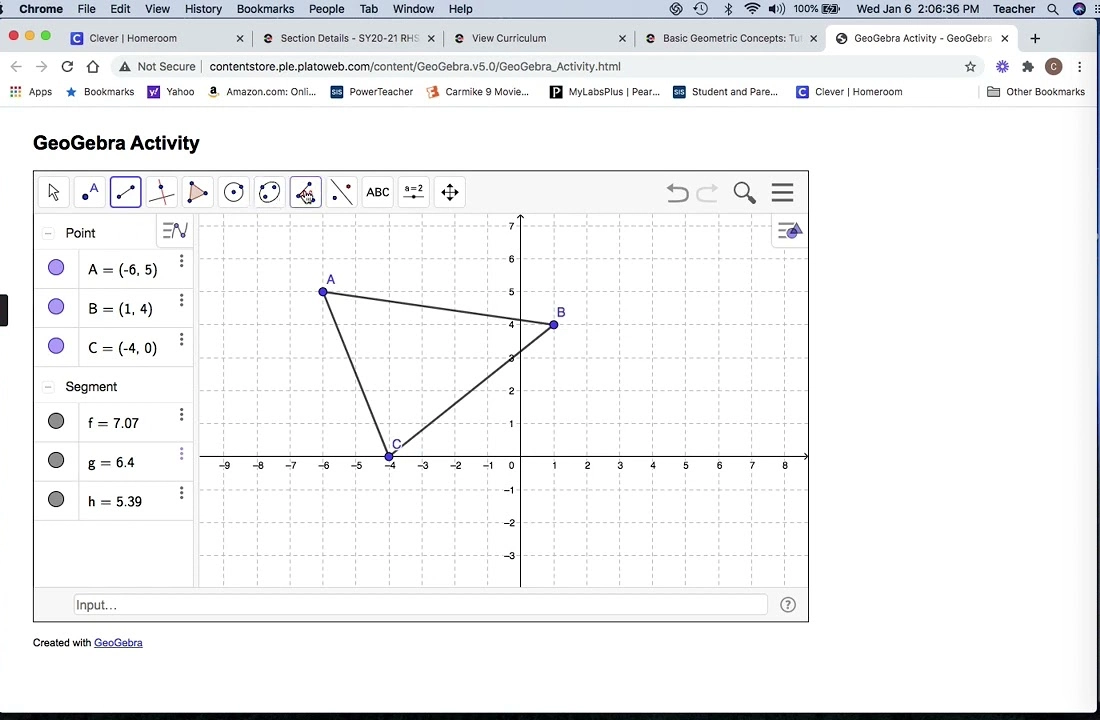Viewport: 1100px width, 720px height.
Task: Open new browser tab with plus
Action: pyautogui.click(x=1035, y=39)
